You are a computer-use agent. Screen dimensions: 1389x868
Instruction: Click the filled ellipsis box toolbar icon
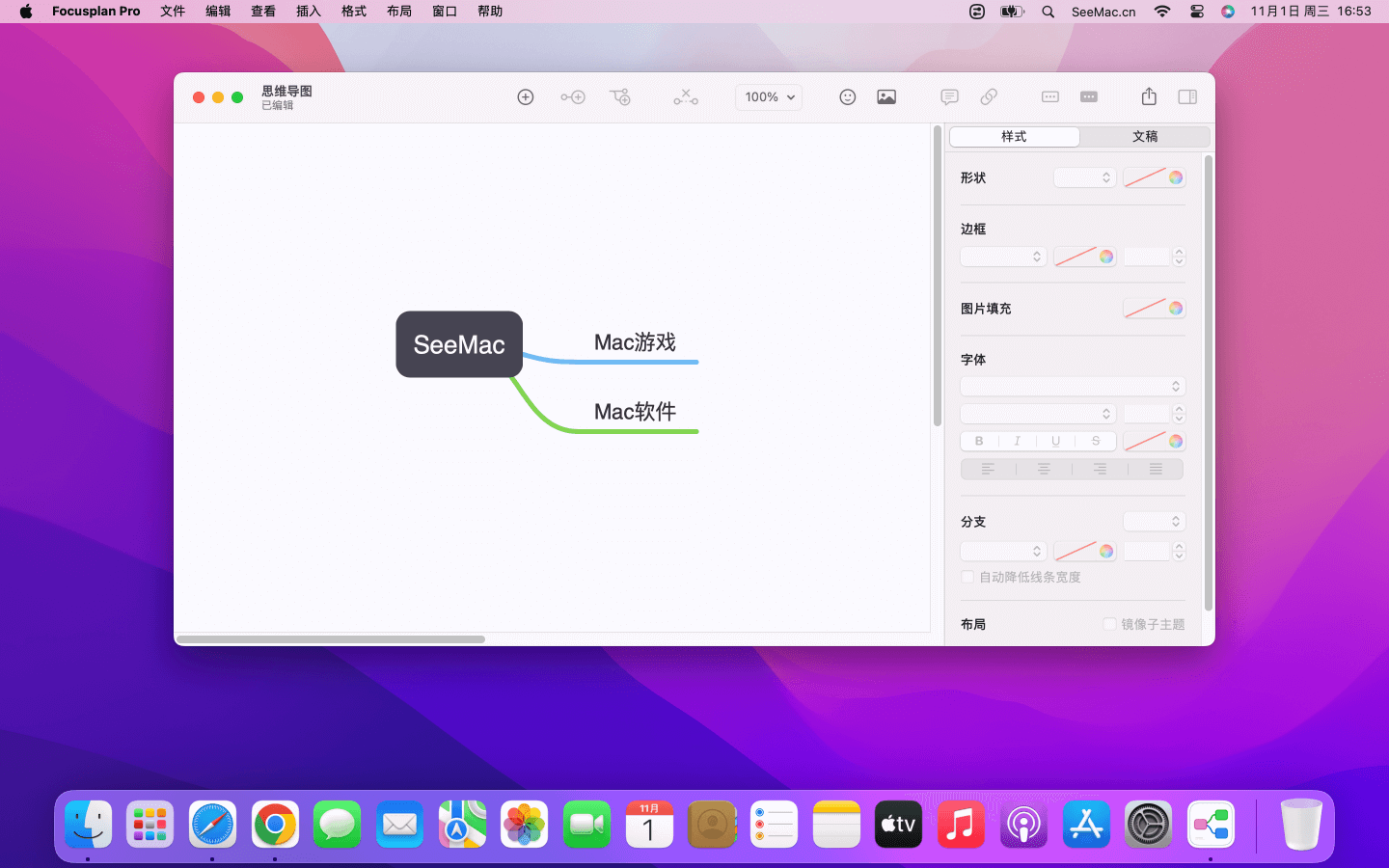coord(1089,97)
